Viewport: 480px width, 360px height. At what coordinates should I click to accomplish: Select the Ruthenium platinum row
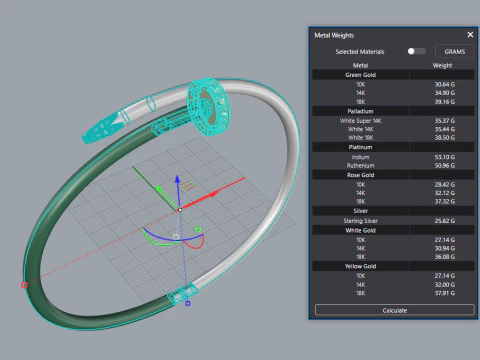393,165
